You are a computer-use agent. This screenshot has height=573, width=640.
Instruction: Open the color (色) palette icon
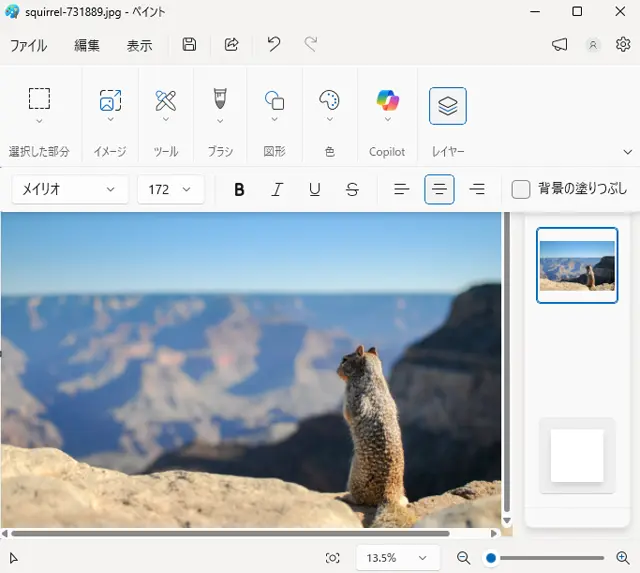tap(329, 100)
